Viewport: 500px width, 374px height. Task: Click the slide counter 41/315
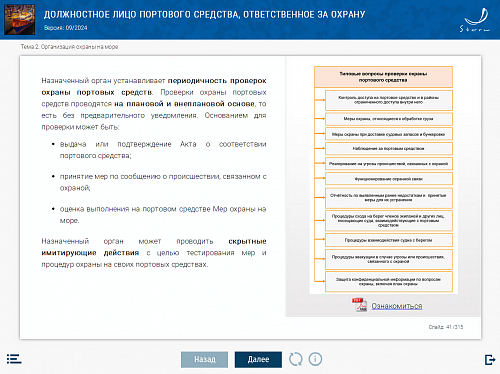[x=446, y=327]
